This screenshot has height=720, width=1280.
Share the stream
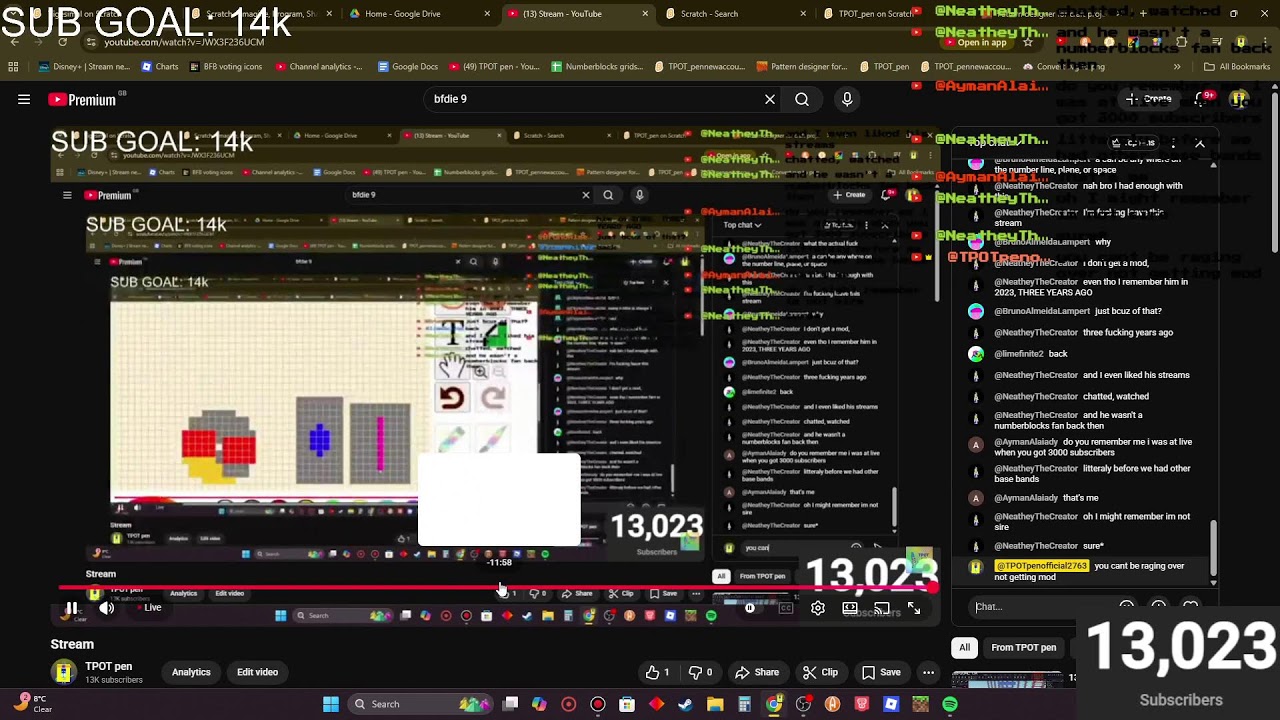pos(757,672)
